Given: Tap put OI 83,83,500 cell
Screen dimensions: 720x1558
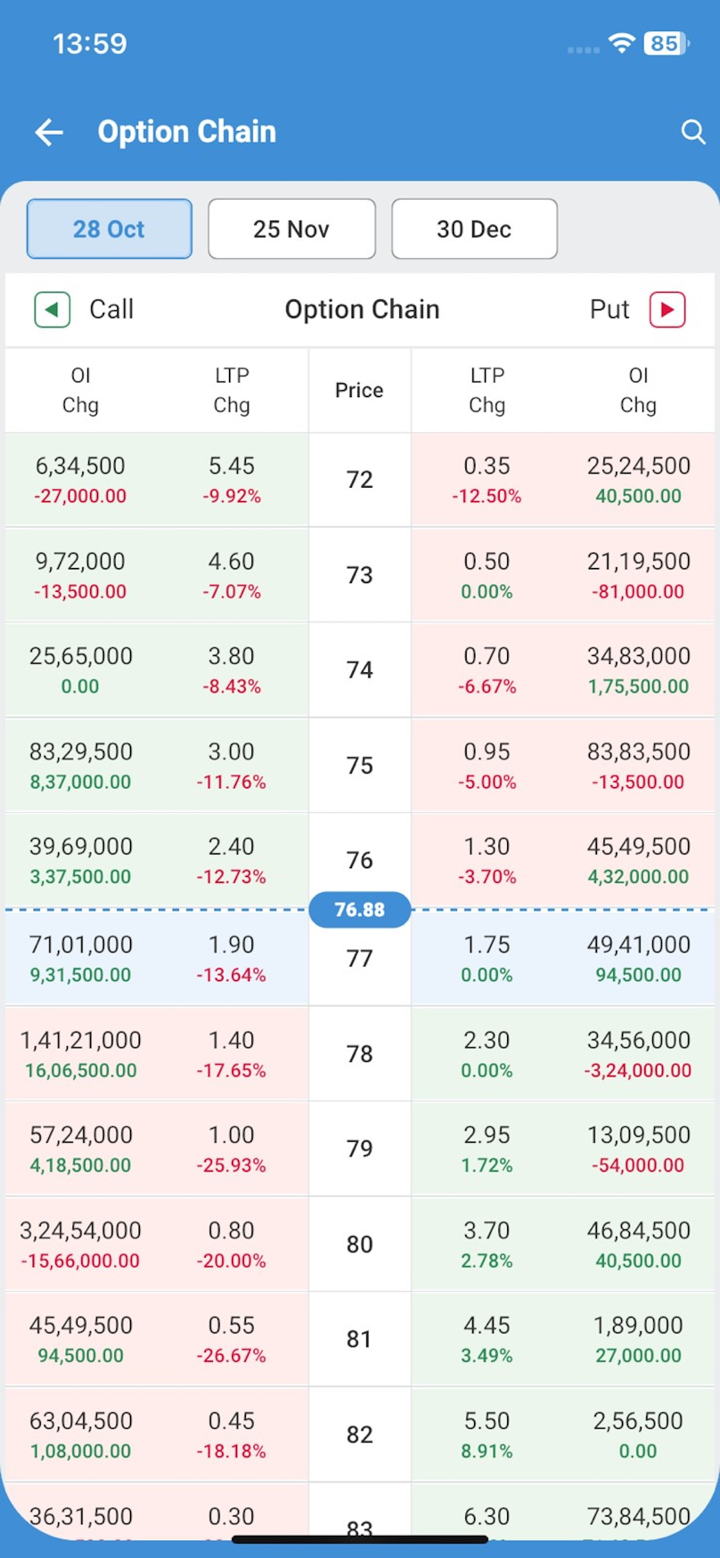Looking at the screenshot, I should pyautogui.click(x=638, y=752).
